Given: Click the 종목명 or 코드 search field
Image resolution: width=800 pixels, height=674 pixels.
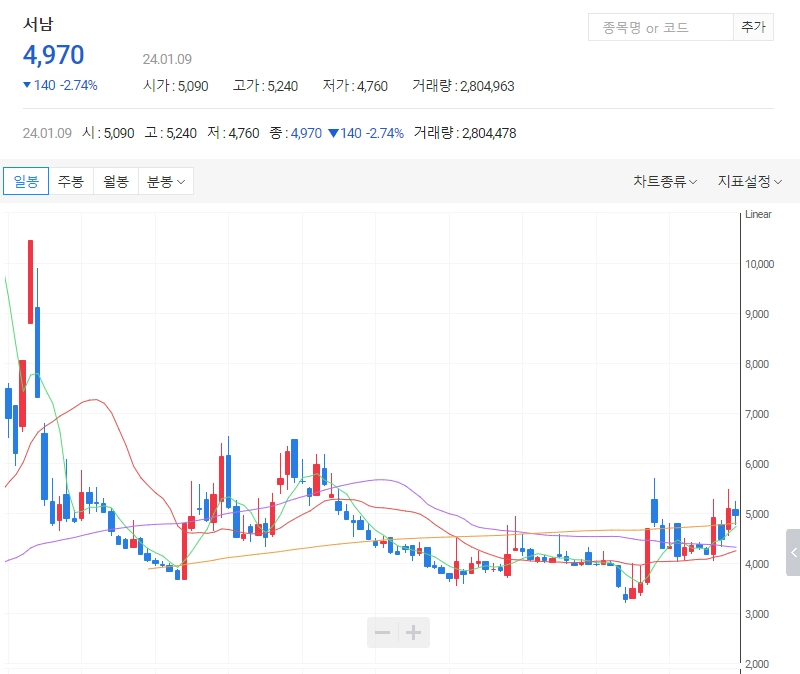Looking at the screenshot, I should point(661,27).
